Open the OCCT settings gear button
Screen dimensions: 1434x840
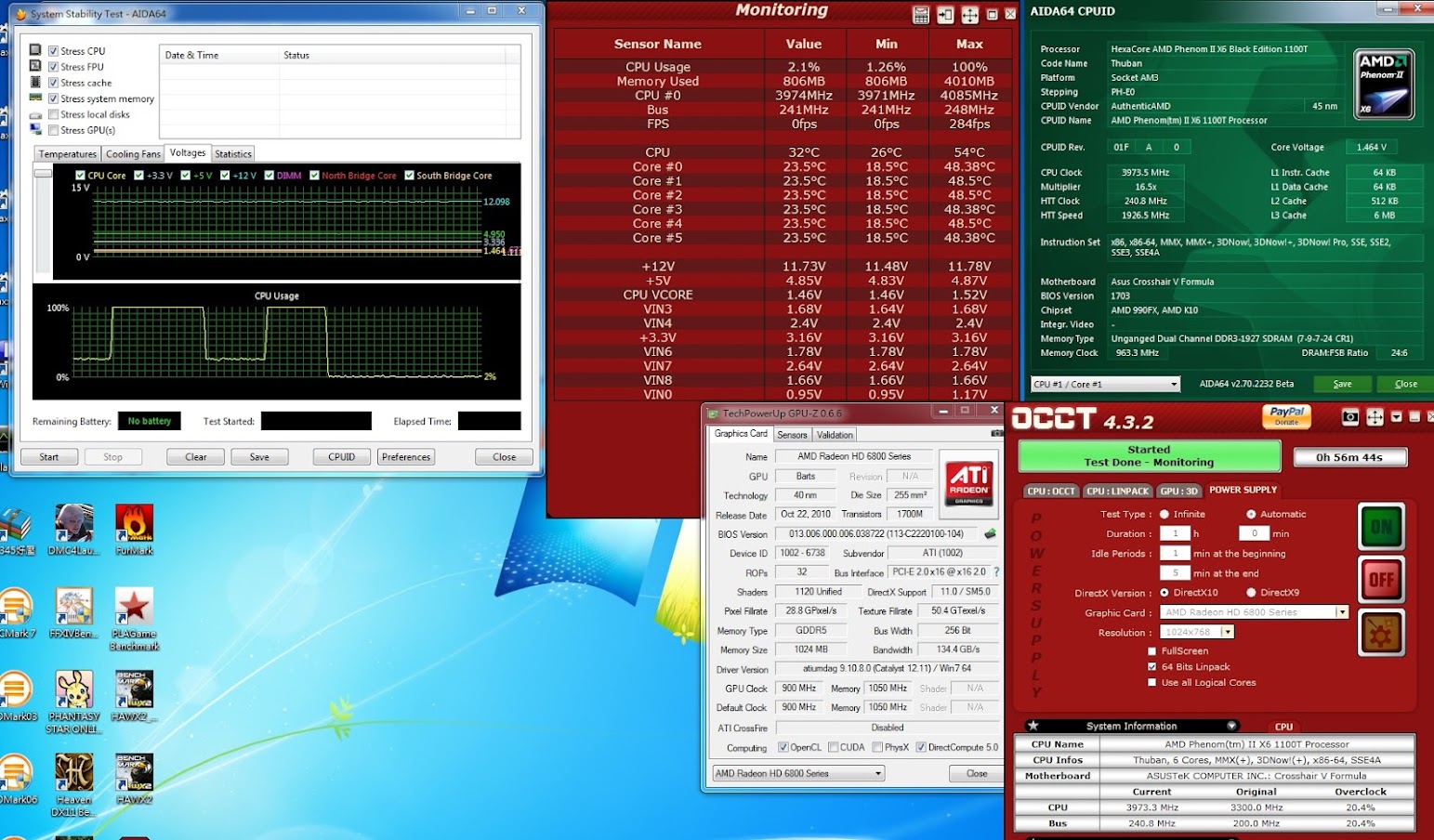(x=1381, y=634)
